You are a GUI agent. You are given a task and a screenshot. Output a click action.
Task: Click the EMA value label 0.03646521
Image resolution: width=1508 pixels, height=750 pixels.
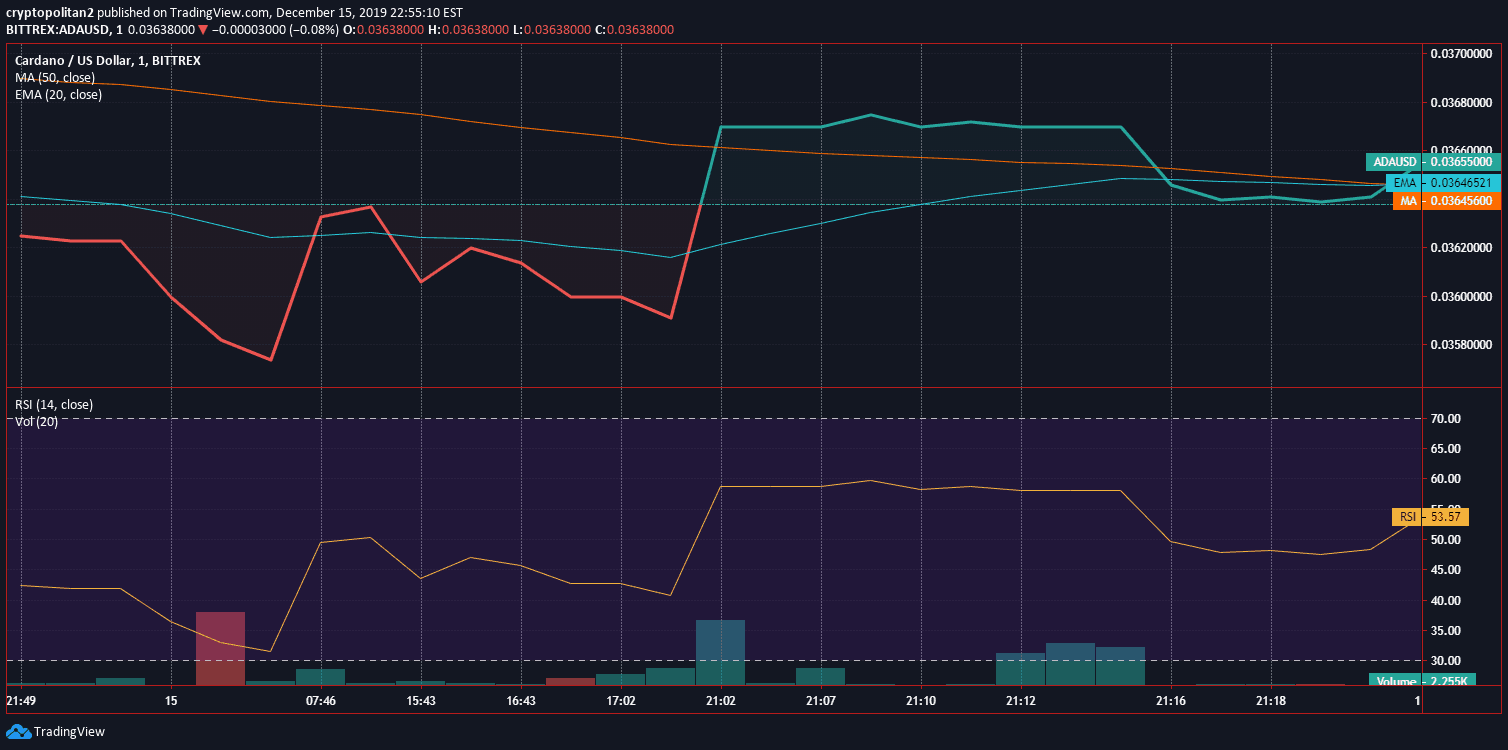point(1444,183)
